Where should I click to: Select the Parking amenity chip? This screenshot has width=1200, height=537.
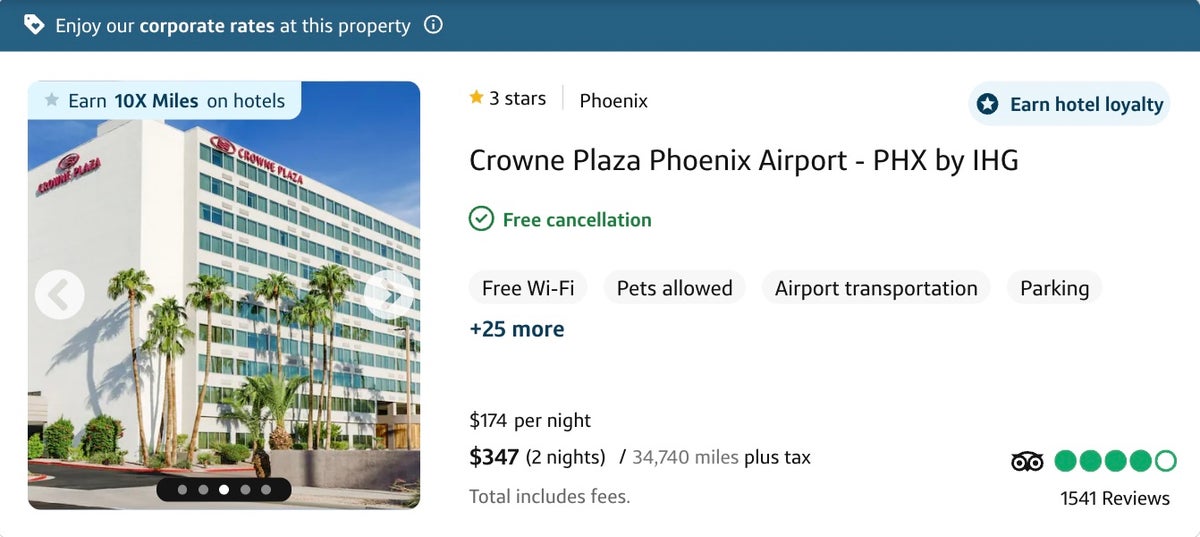pyautogui.click(x=1054, y=288)
